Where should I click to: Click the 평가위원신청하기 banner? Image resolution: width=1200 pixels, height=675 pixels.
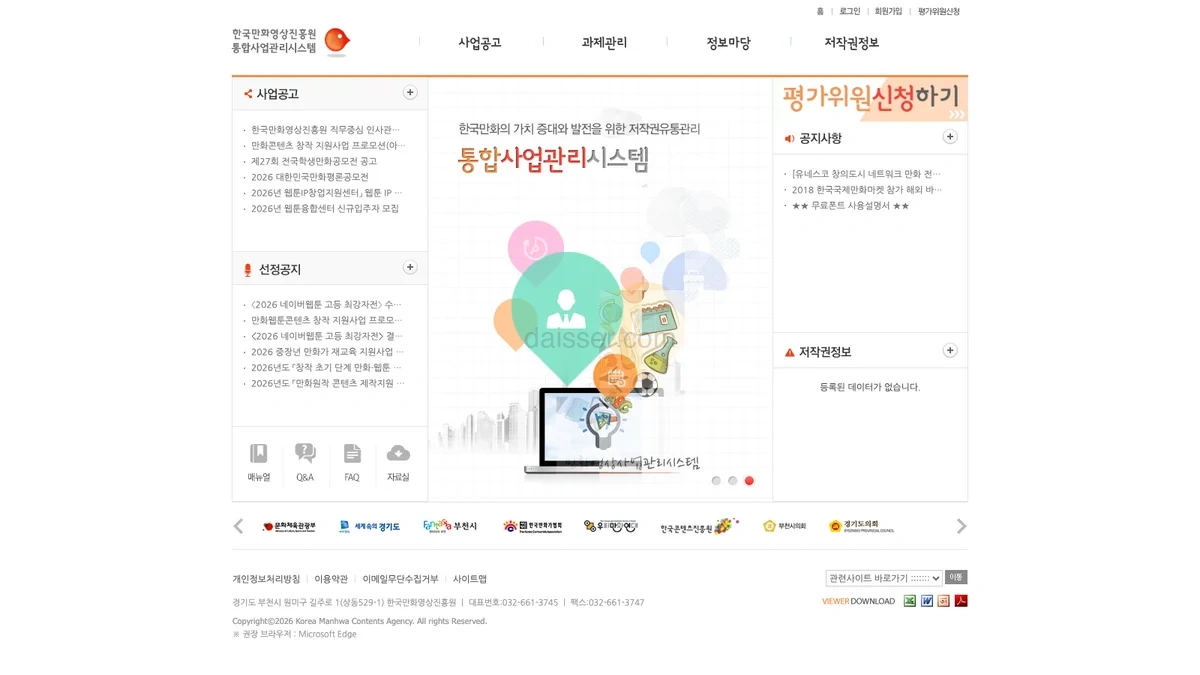(x=870, y=99)
